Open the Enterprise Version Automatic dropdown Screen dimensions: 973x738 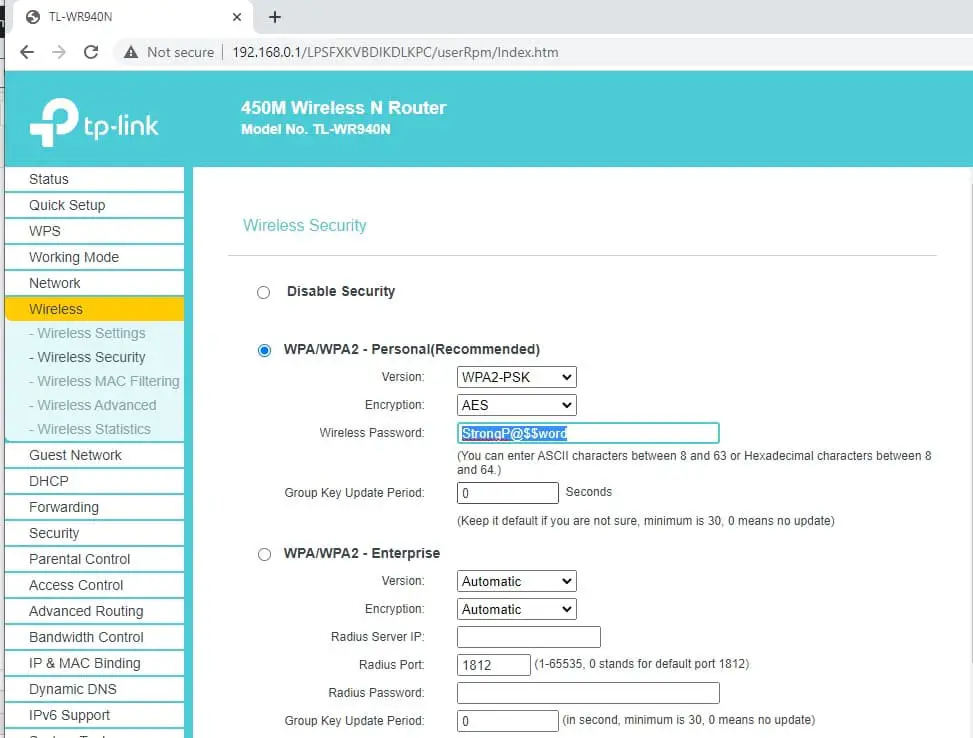pyautogui.click(x=516, y=581)
